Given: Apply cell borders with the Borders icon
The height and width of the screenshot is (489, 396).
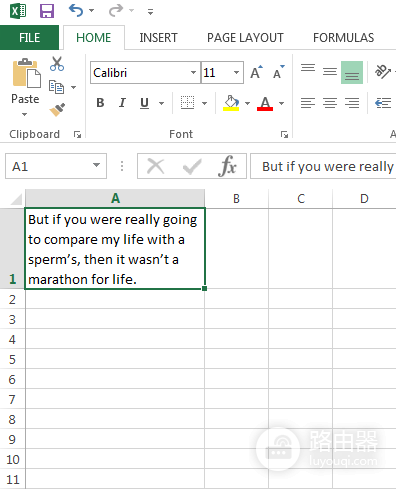Looking at the screenshot, I should click(187, 103).
